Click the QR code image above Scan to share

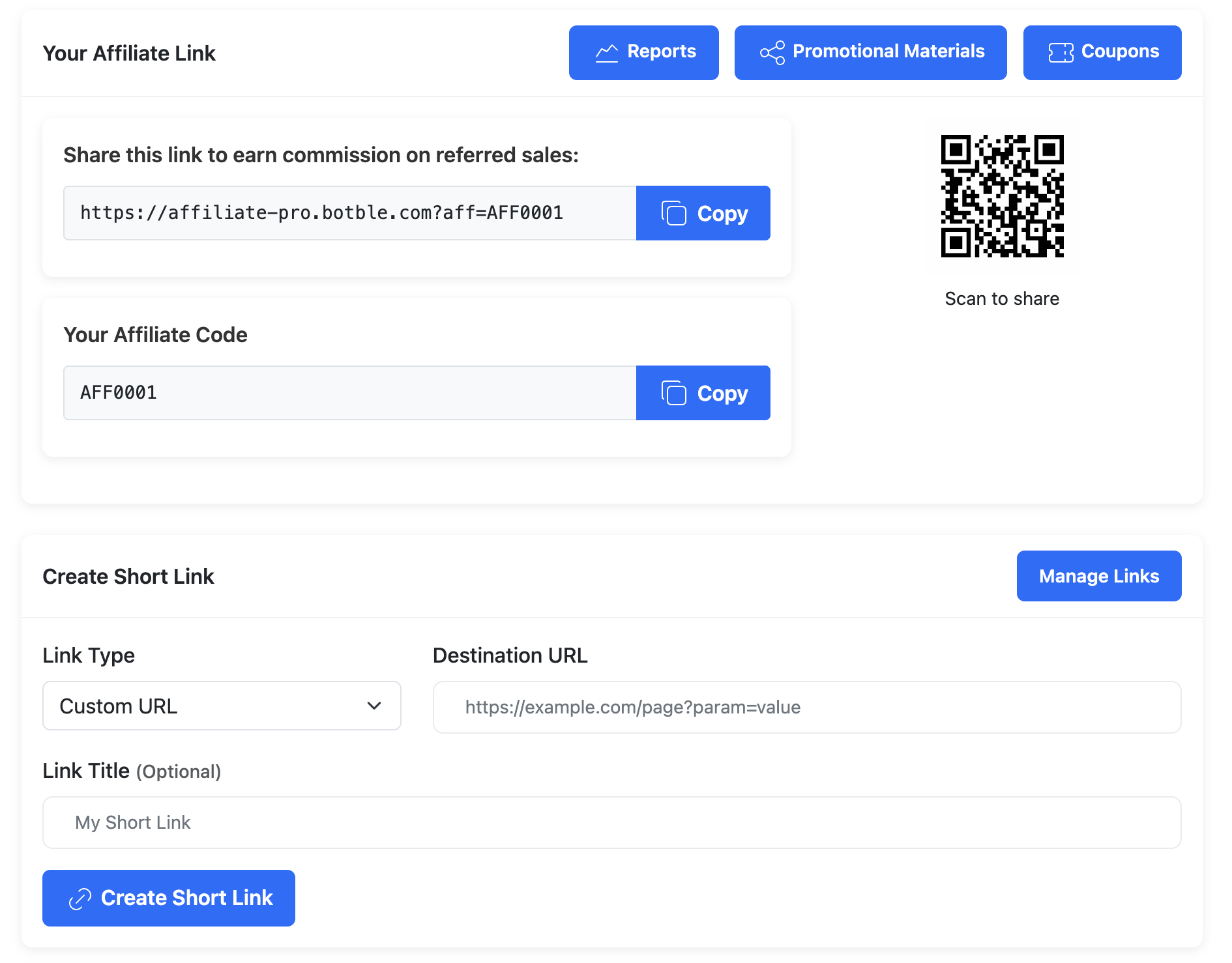(1002, 196)
